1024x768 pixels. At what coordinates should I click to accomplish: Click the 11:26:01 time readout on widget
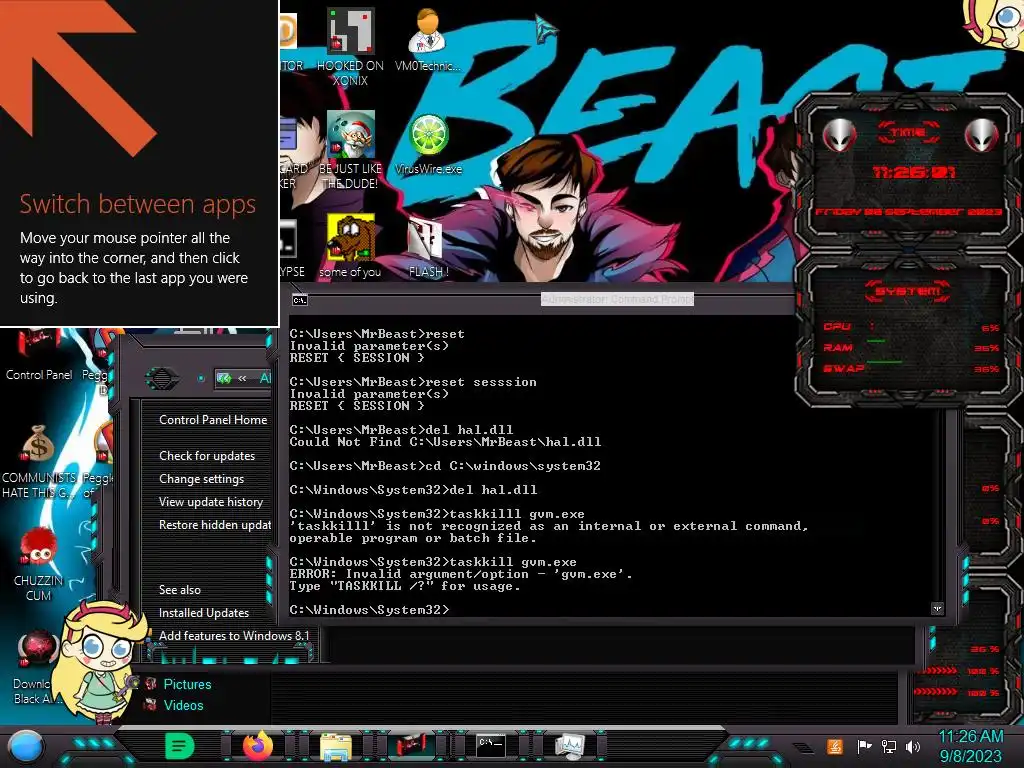click(914, 172)
